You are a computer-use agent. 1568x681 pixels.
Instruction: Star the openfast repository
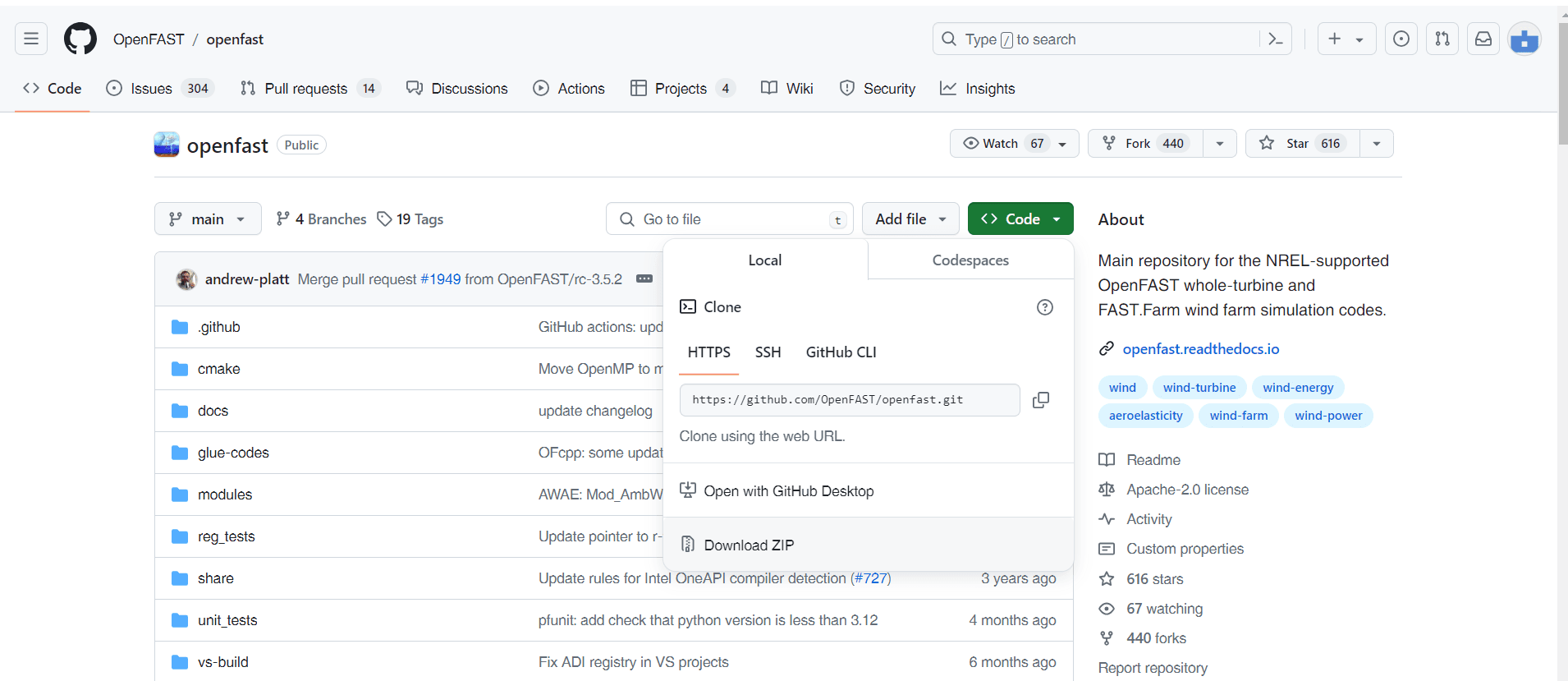tap(1303, 143)
